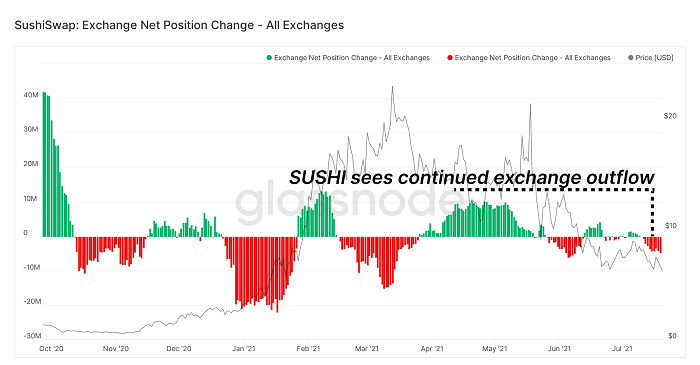Click the red legend dot

click(x=450, y=58)
